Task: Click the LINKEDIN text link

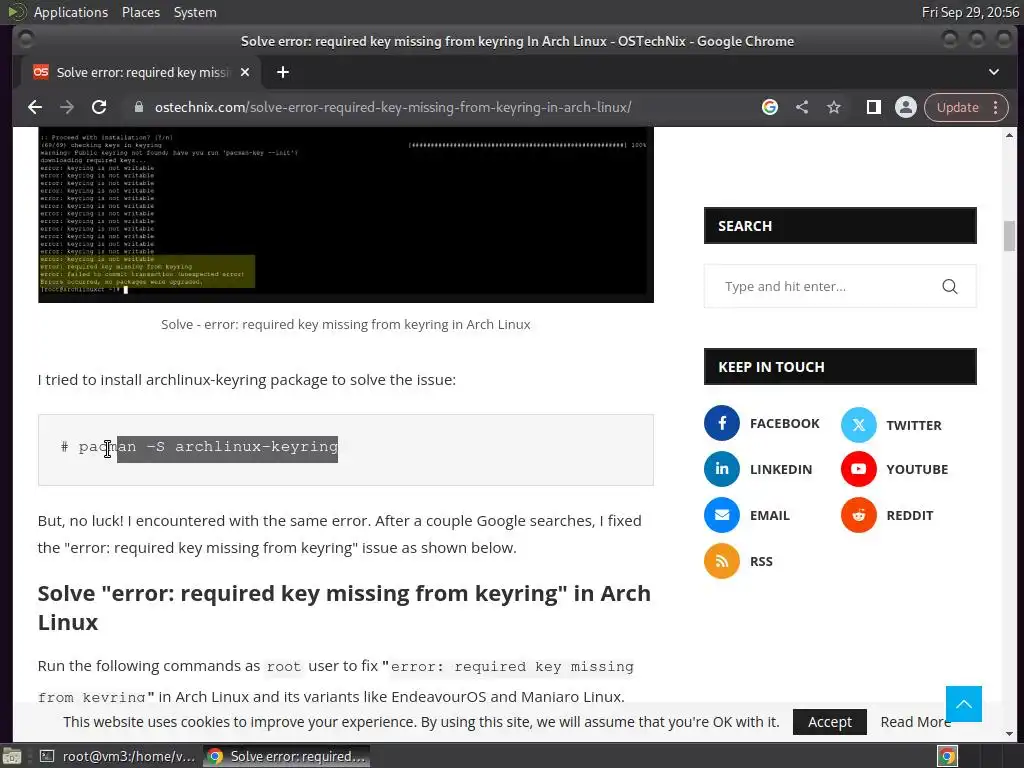Action: point(781,469)
